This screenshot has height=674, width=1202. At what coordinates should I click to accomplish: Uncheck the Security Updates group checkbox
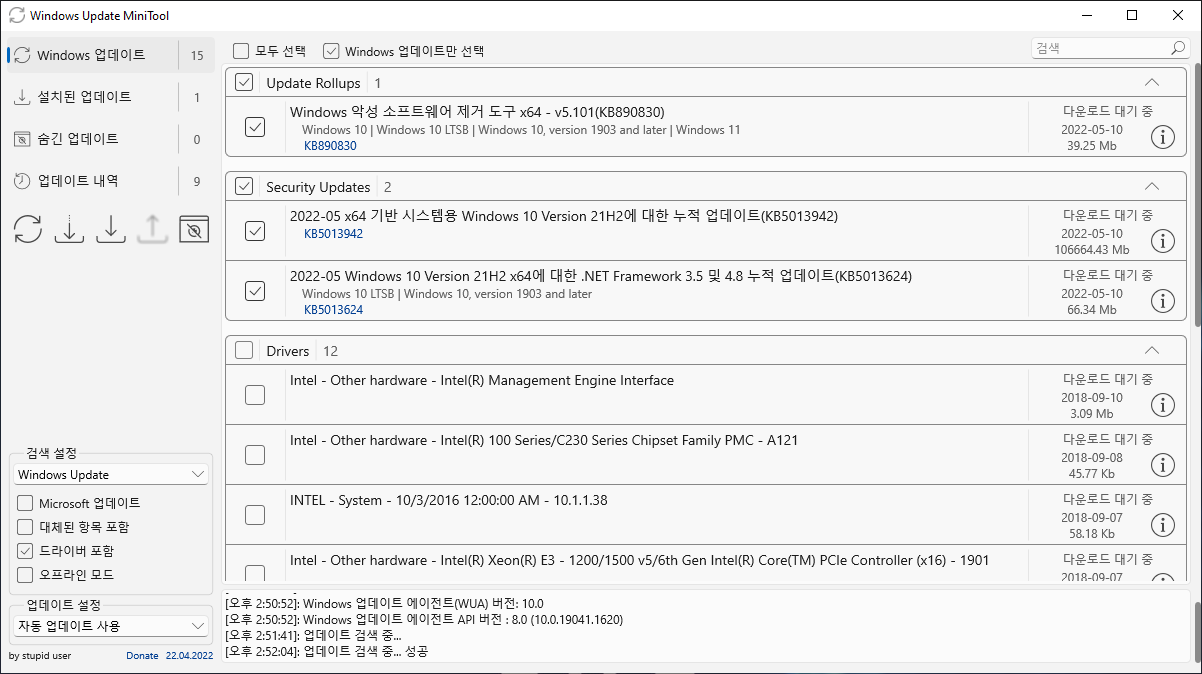(x=244, y=187)
